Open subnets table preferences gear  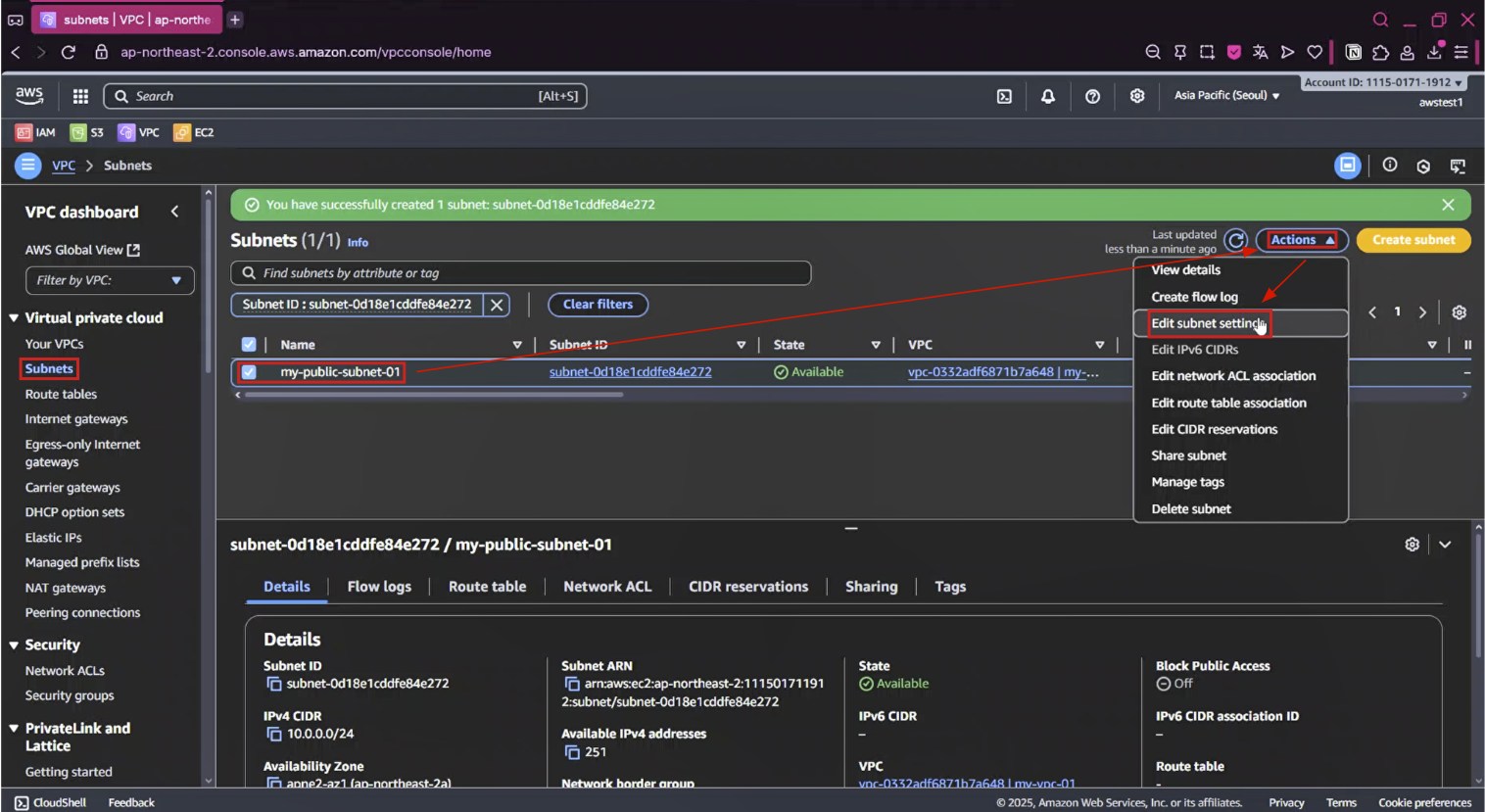(1459, 312)
